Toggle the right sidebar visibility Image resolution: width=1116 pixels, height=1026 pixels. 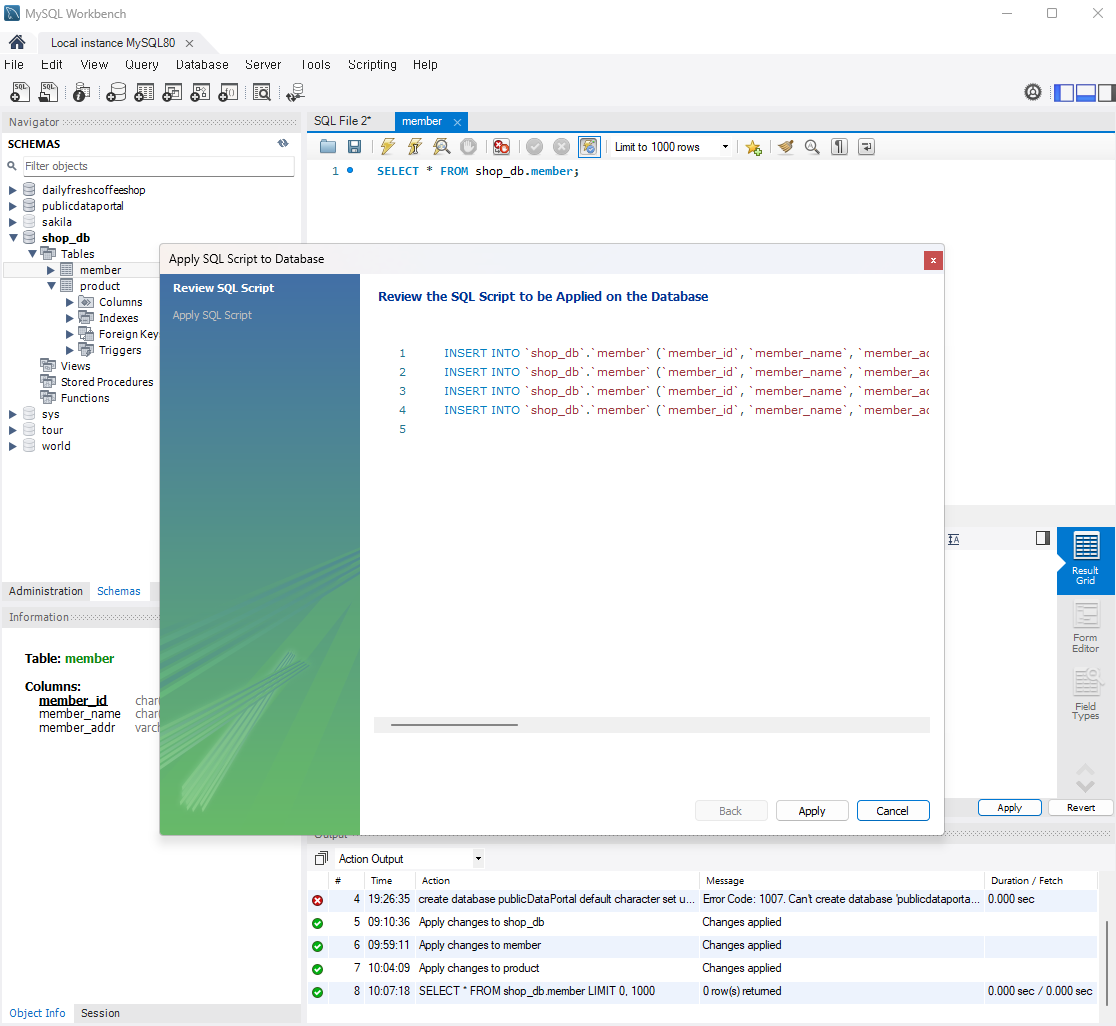tap(1106, 92)
